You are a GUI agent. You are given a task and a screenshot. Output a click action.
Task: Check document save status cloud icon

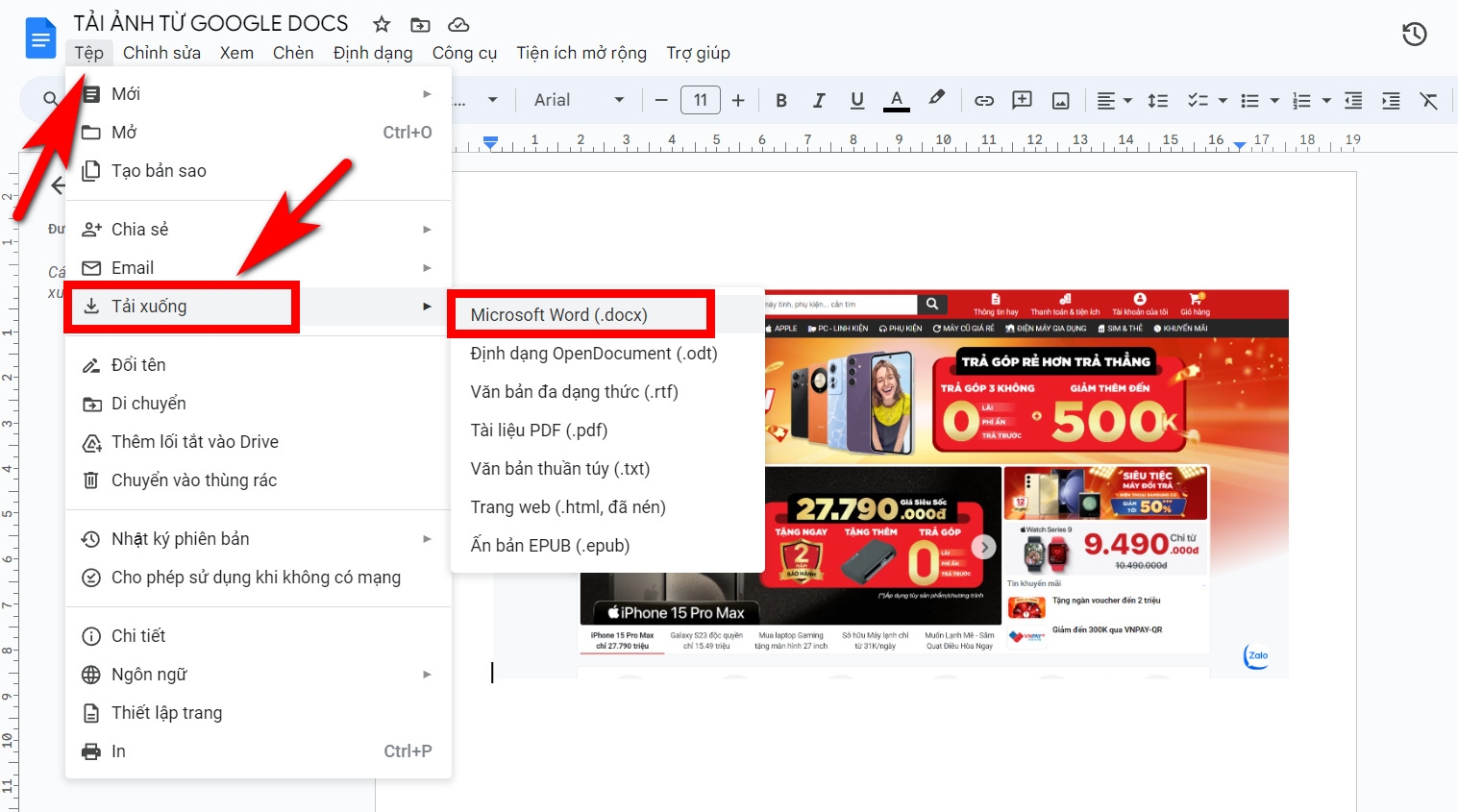point(458,24)
